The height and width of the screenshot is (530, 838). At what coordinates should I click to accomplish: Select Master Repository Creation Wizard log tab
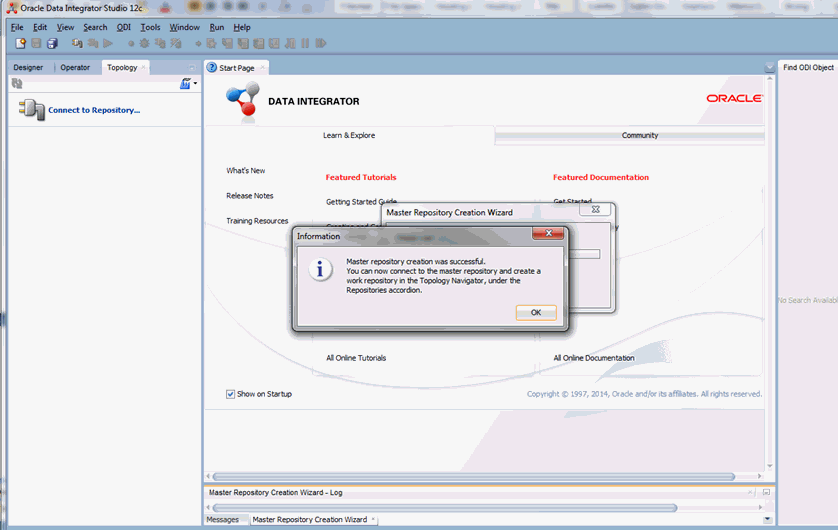coord(309,519)
